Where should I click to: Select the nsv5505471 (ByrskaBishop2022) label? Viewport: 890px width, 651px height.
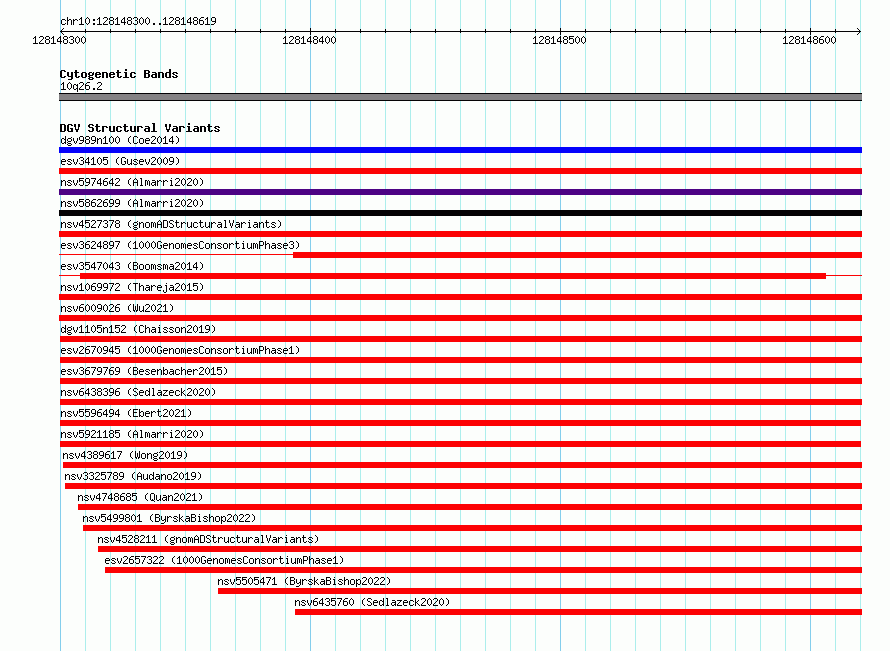pyautogui.click(x=304, y=581)
